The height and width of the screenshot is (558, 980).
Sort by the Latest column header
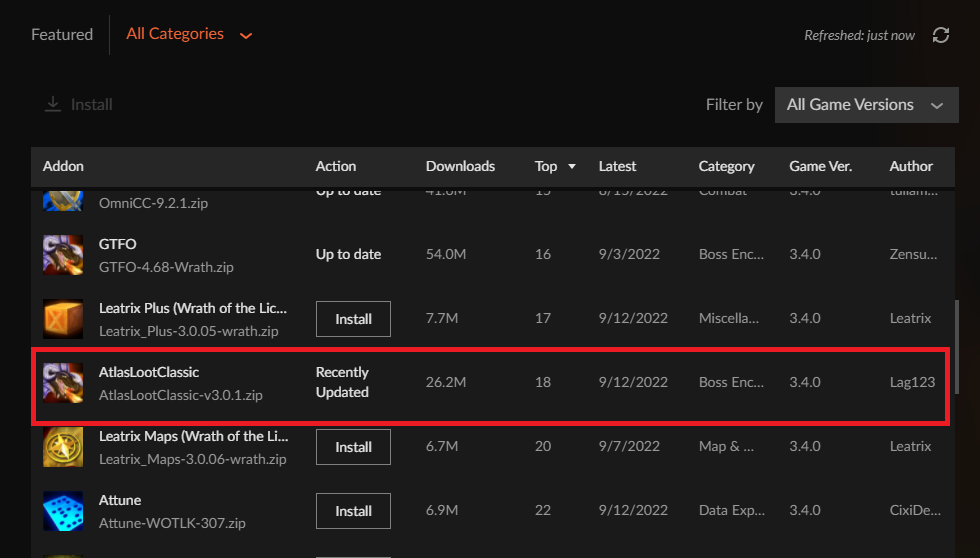(x=617, y=166)
